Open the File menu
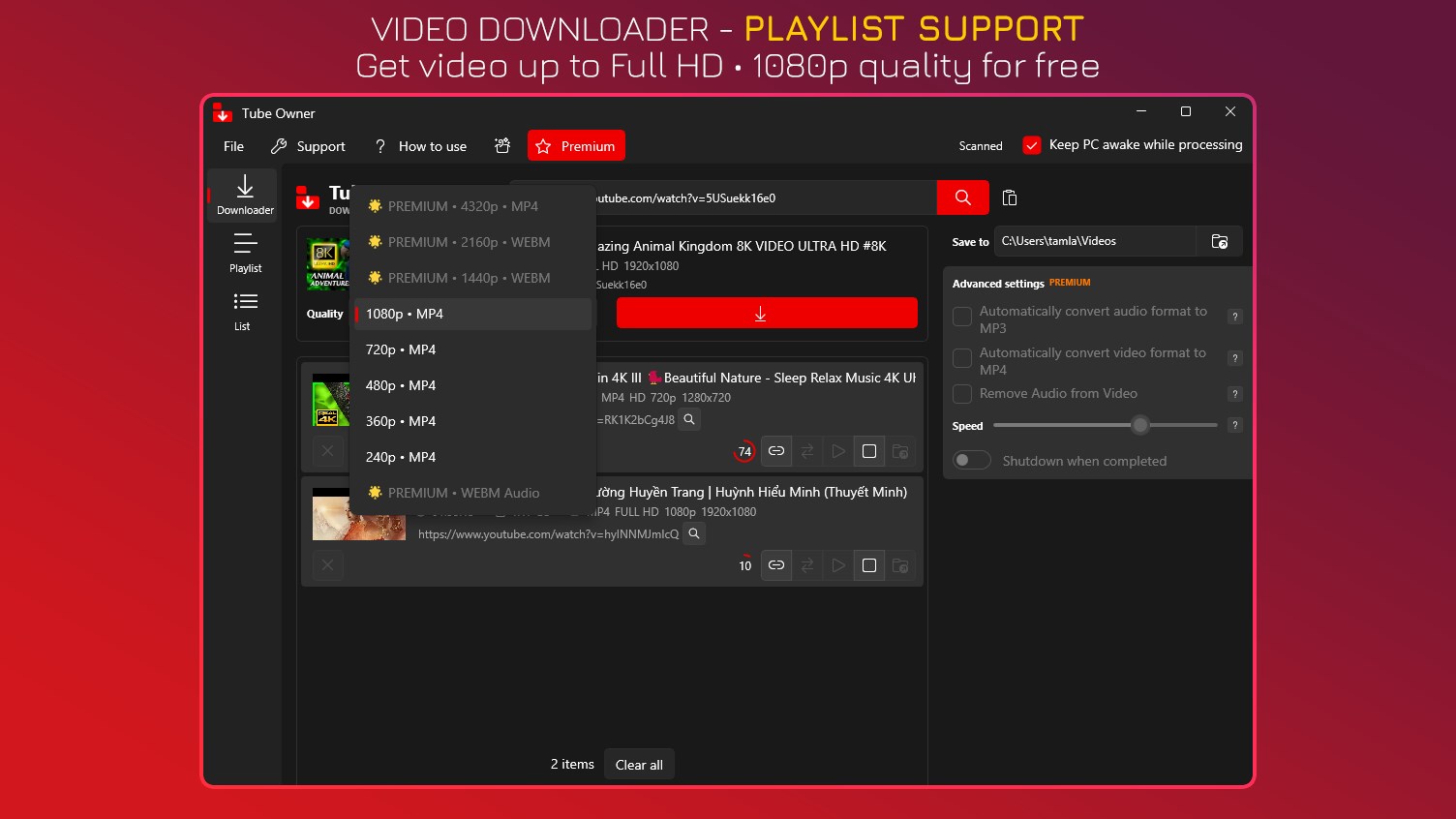Image resolution: width=1456 pixels, height=819 pixels. 233,146
